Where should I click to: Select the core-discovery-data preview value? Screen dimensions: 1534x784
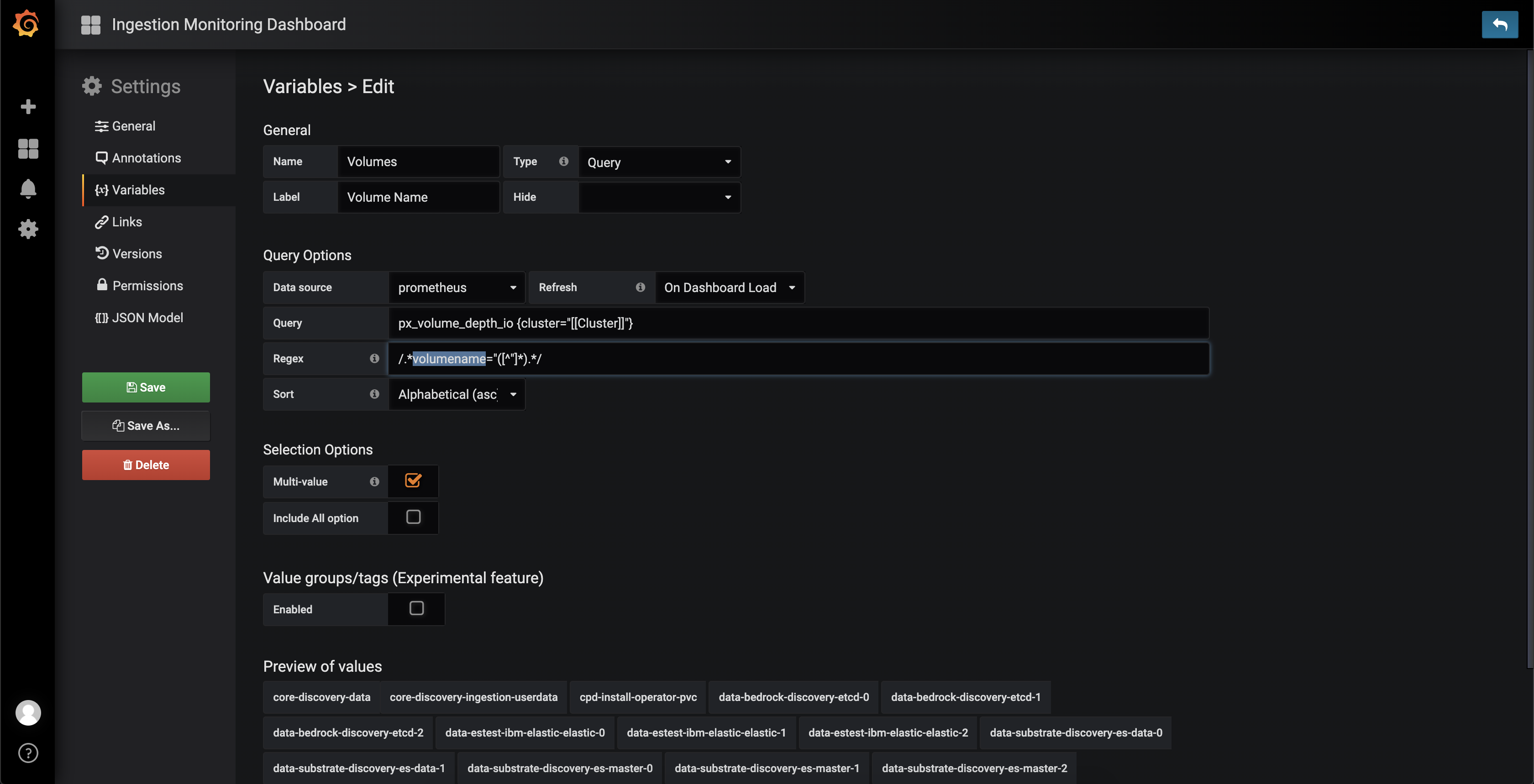coord(321,697)
